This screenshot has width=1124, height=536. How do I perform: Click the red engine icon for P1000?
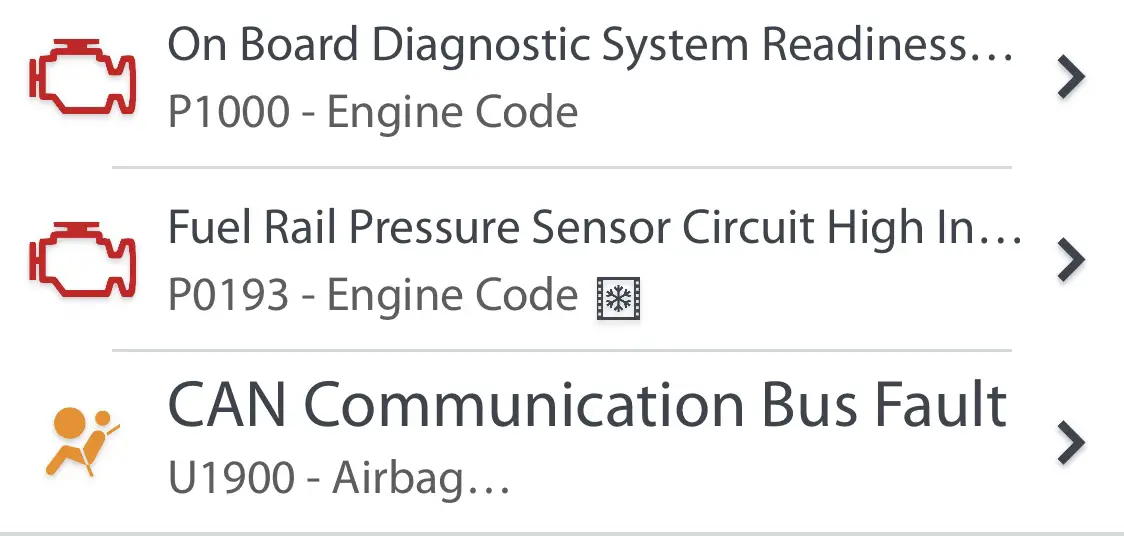pyautogui.click(x=82, y=77)
